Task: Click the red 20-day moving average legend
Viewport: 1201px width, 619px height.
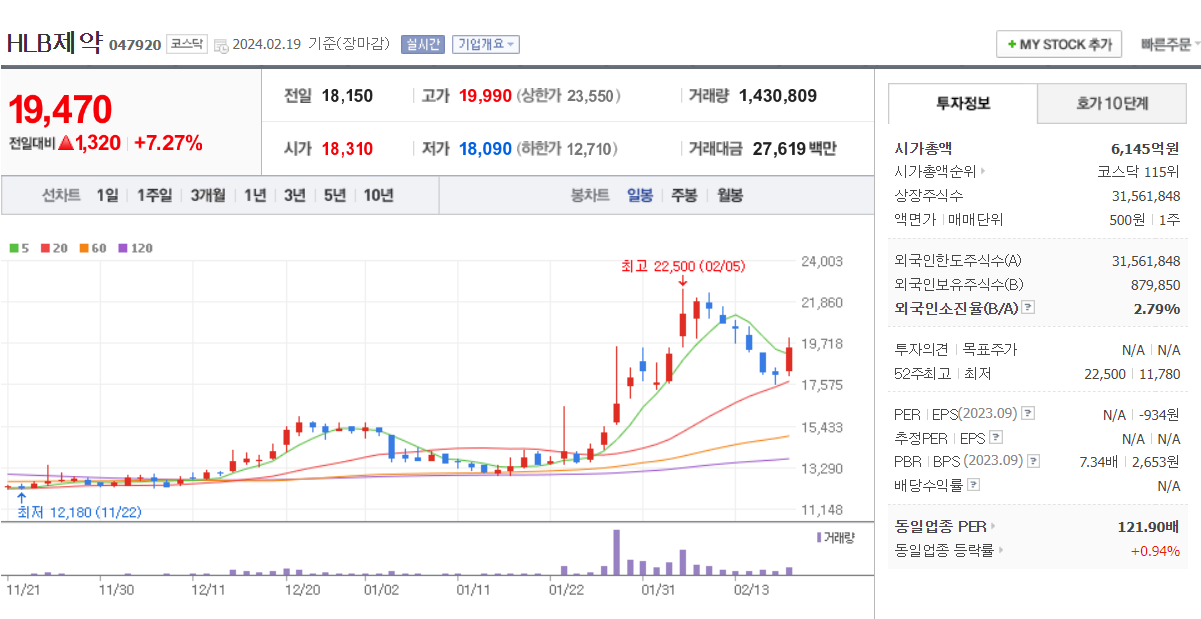Action: (x=54, y=248)
